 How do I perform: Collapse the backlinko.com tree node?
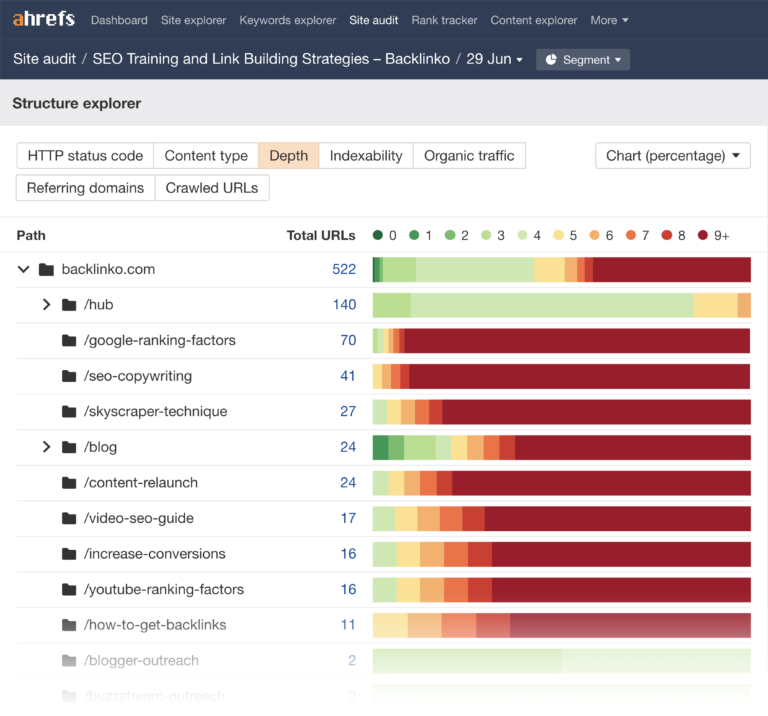click(x=23, y=270)
